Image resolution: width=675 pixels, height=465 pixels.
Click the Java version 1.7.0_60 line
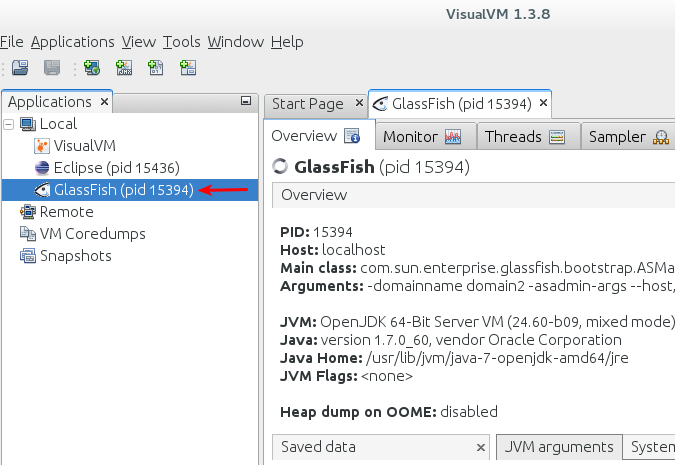coord(451,340)
